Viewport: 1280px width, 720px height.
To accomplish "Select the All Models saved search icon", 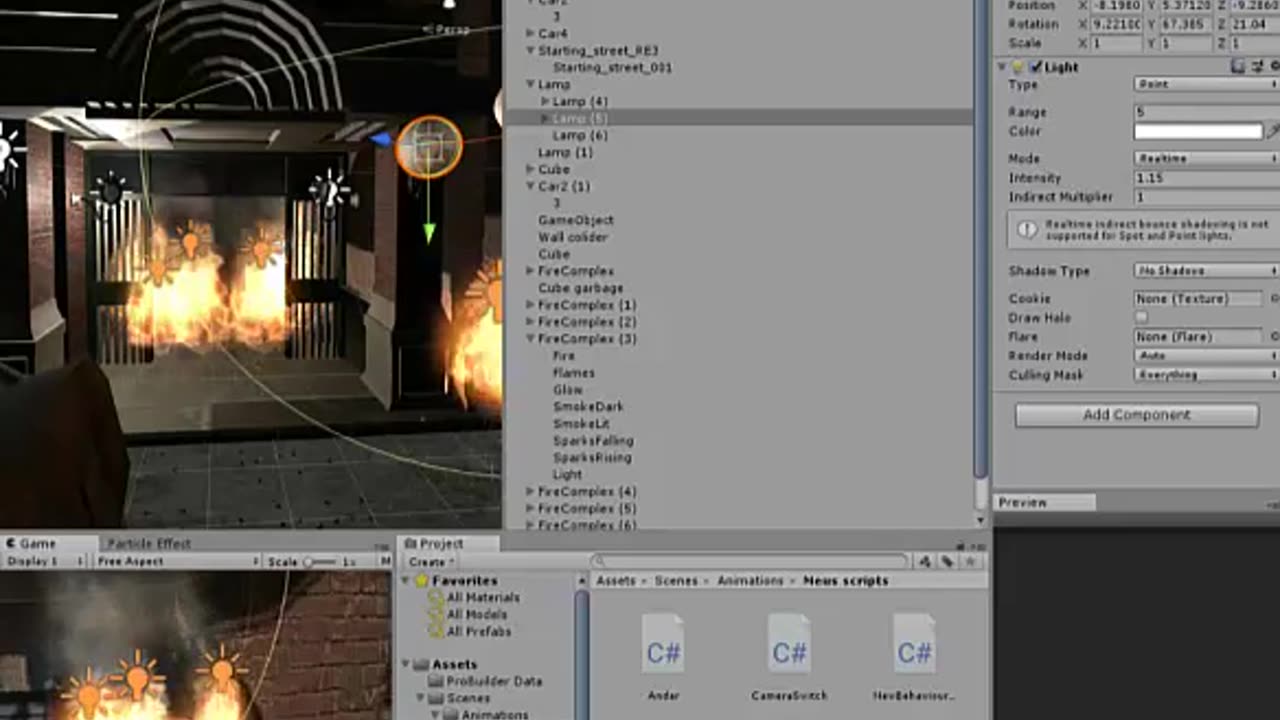I will coord(436,614).
